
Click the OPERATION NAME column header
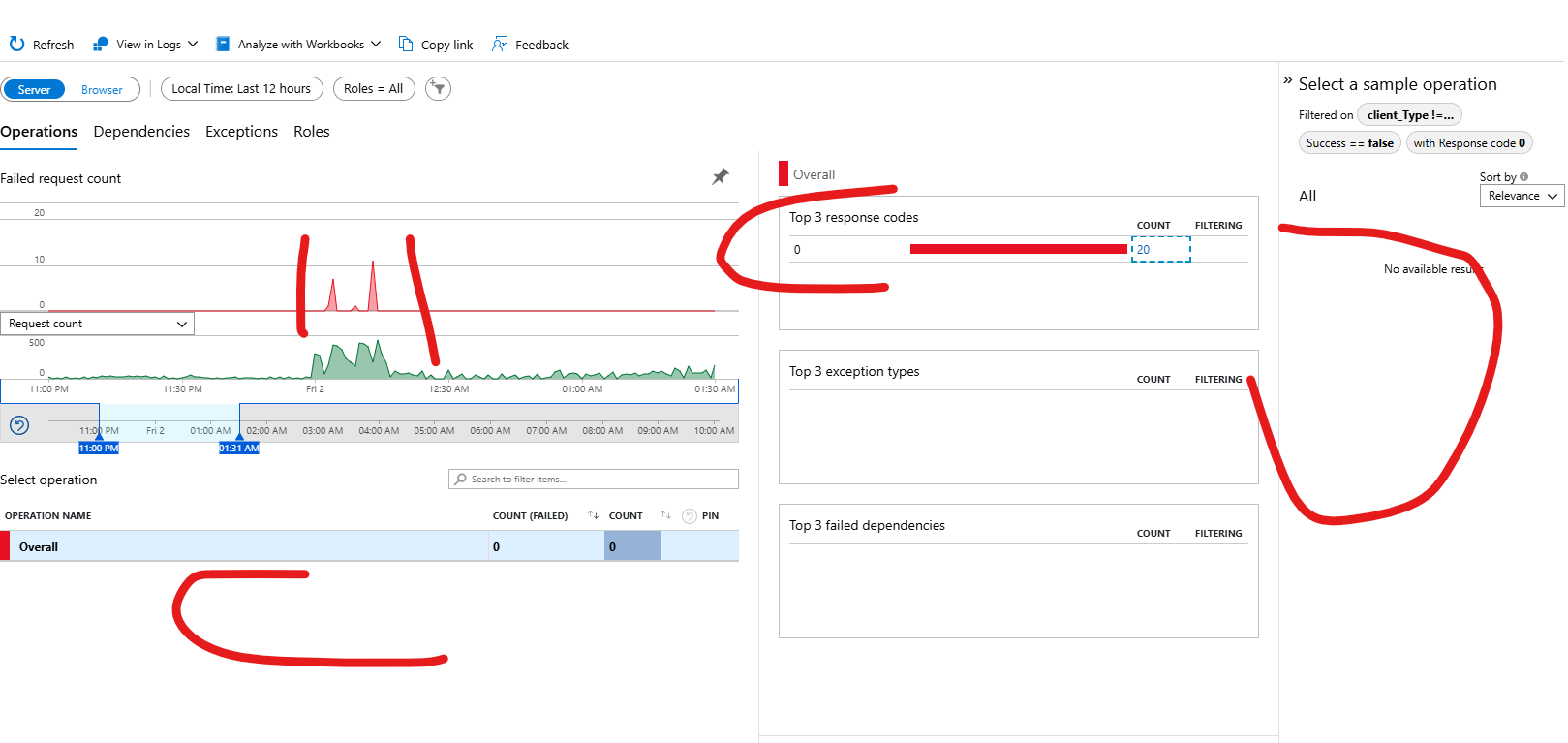point(48,516)
